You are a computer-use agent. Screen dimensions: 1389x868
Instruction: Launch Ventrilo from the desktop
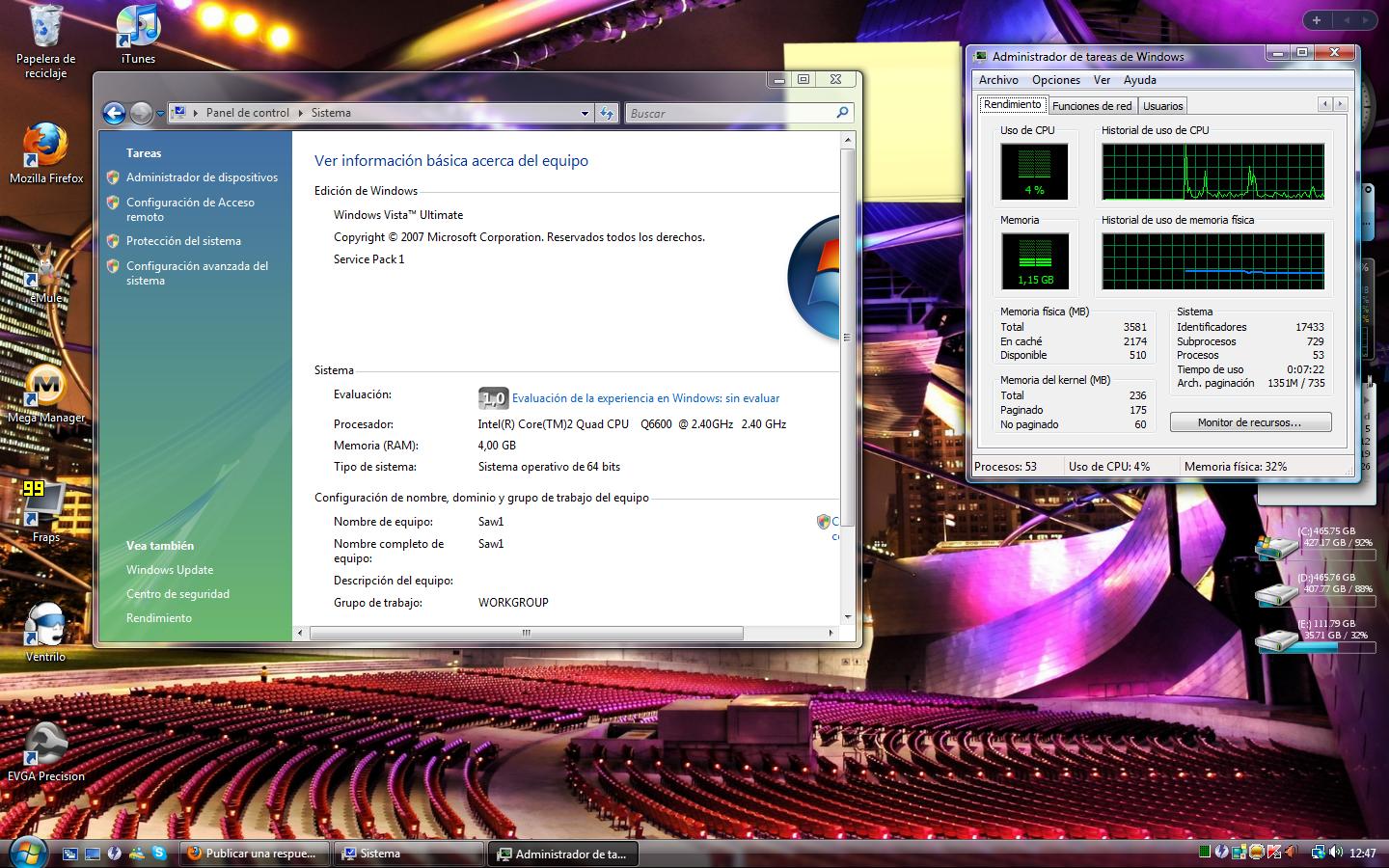coord(45,632)
